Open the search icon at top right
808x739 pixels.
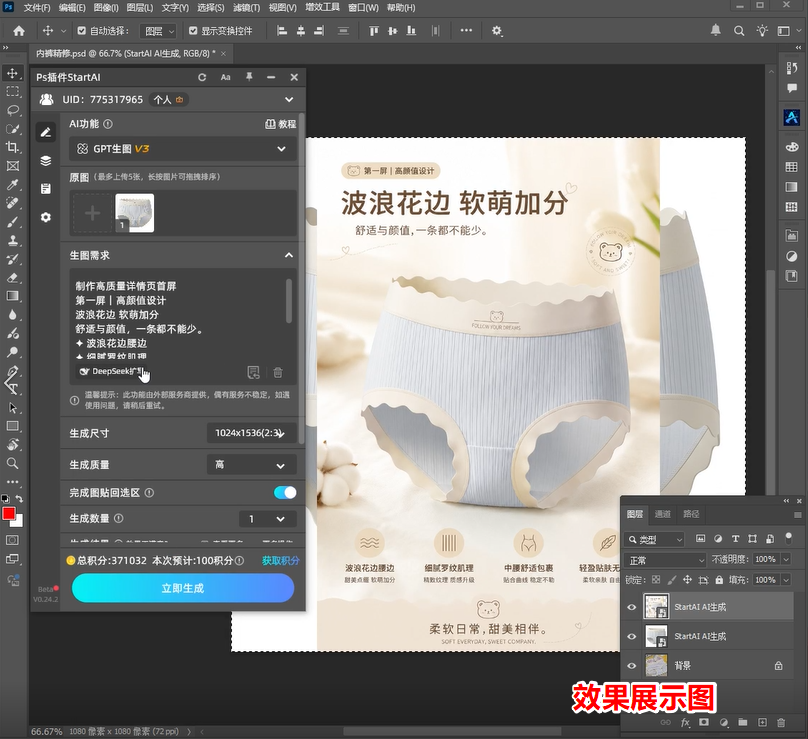(x=739, y=31)
